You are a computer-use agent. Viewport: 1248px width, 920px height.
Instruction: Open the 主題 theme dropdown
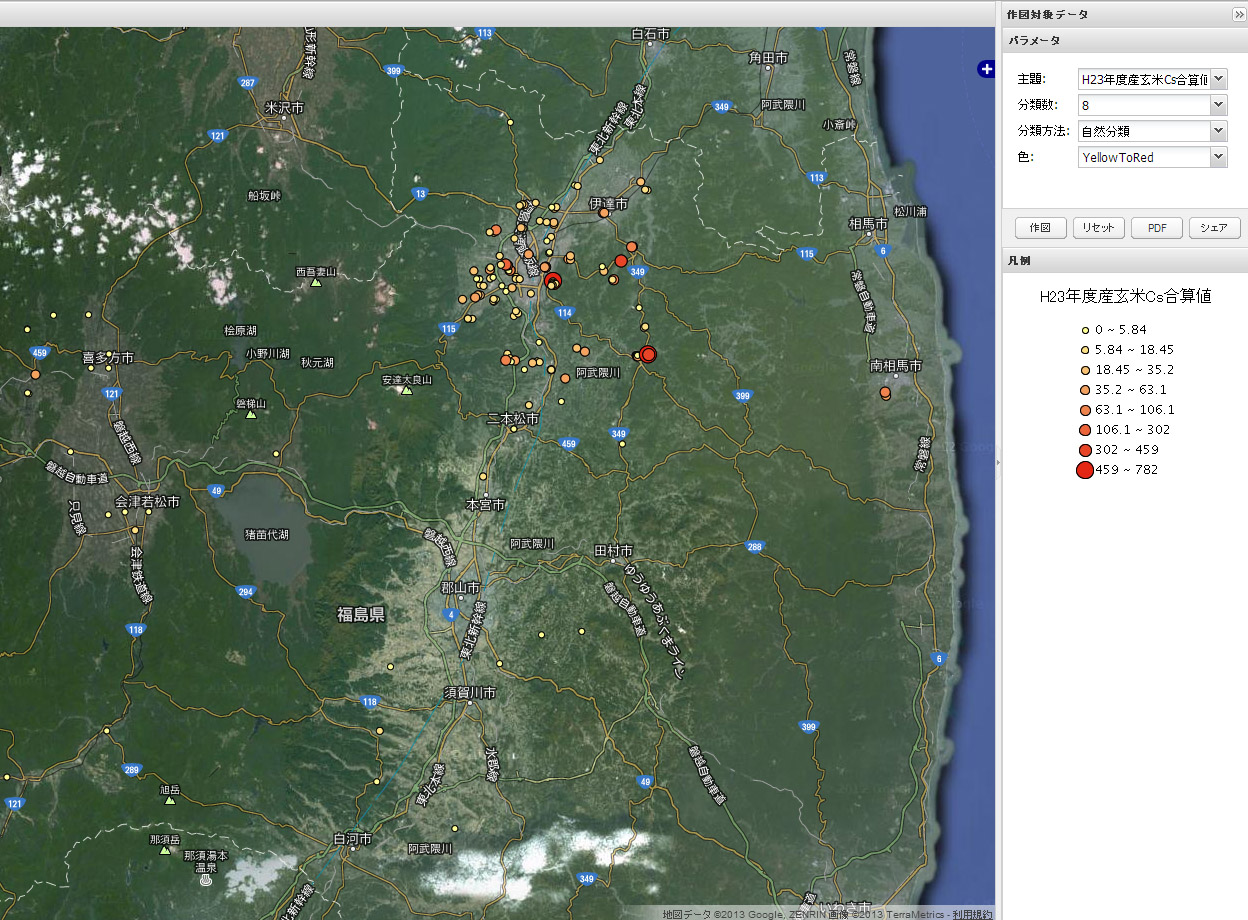click(x=1218, y=79)
